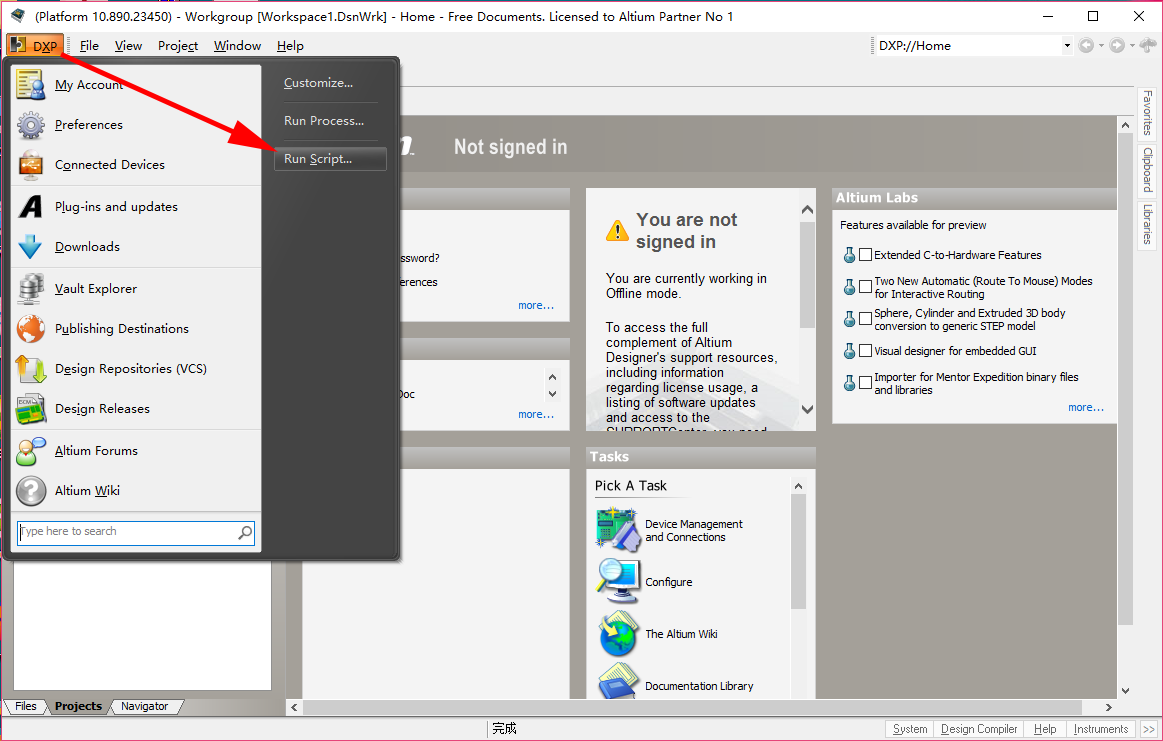Click flask icon beside Extended C-to-Hardware Features
This screenshot has width=1163, height=741.
(849, 255)
